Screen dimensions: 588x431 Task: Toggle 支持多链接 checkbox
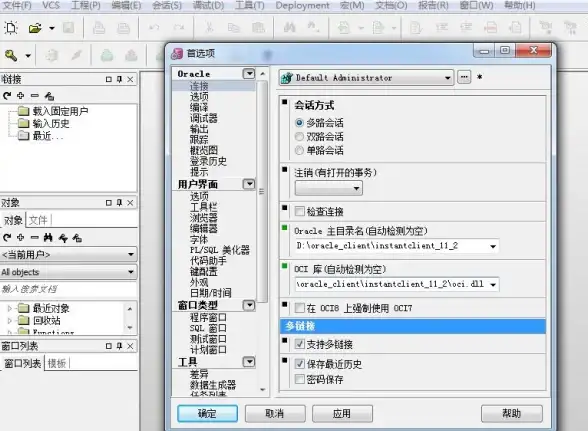point(300,344)
